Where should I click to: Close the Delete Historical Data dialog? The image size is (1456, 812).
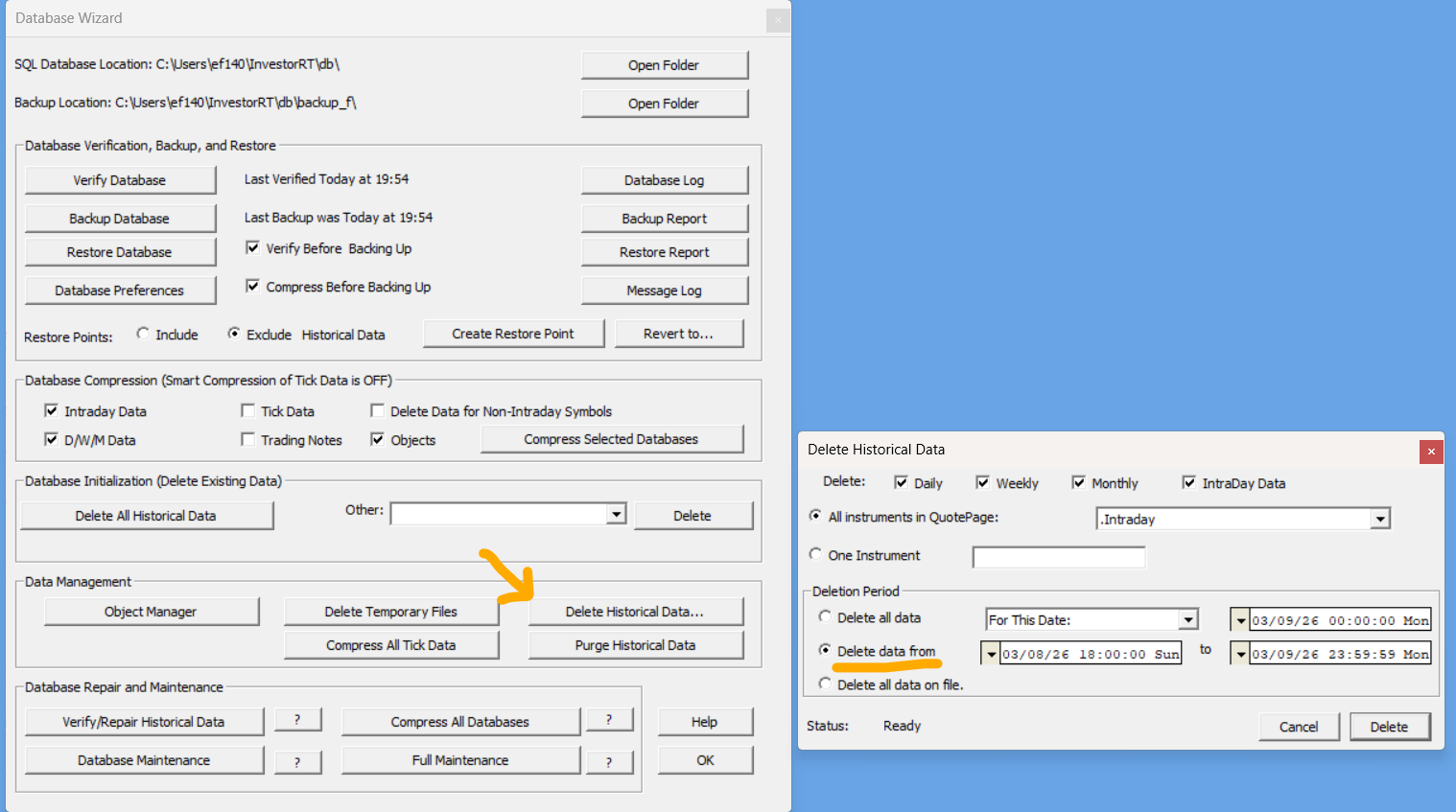pyautogui.click(x=1431, y=452)
